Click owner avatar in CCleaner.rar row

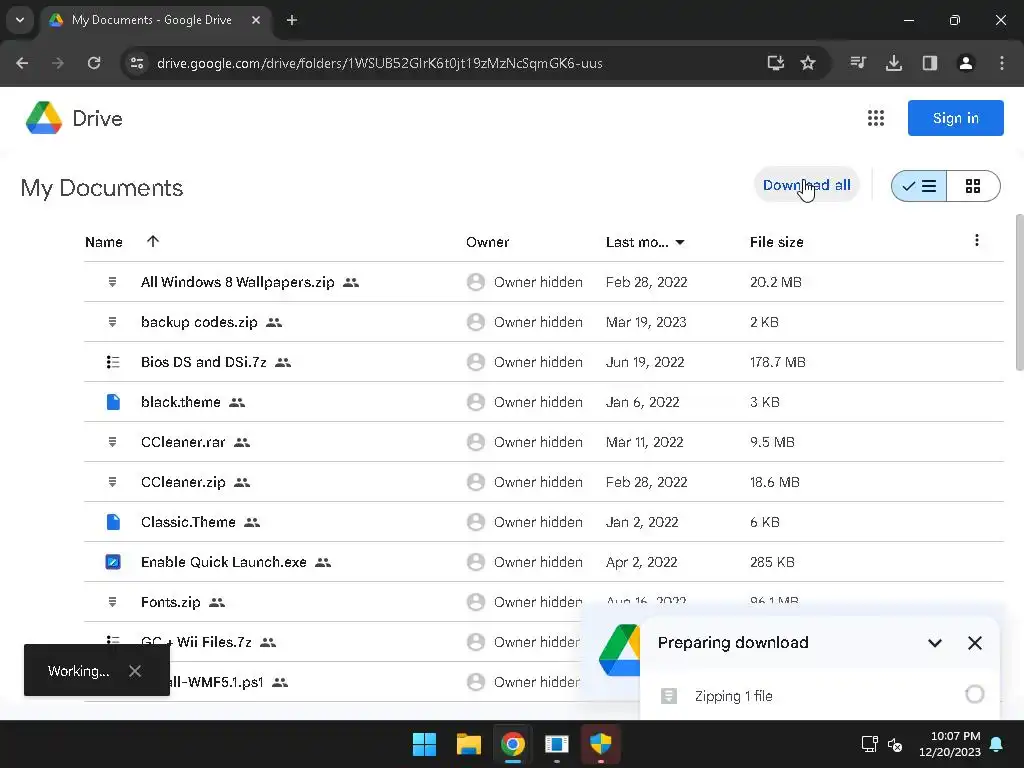tap(475, 442)
